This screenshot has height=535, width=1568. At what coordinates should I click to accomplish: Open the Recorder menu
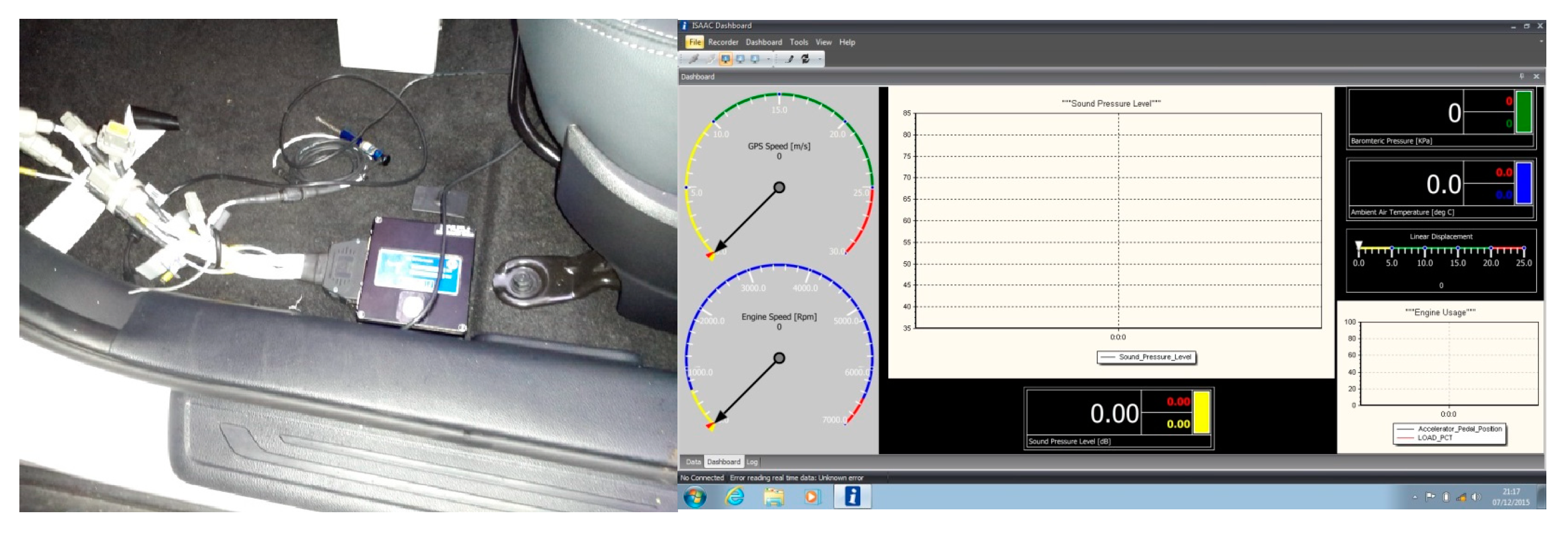722,42
